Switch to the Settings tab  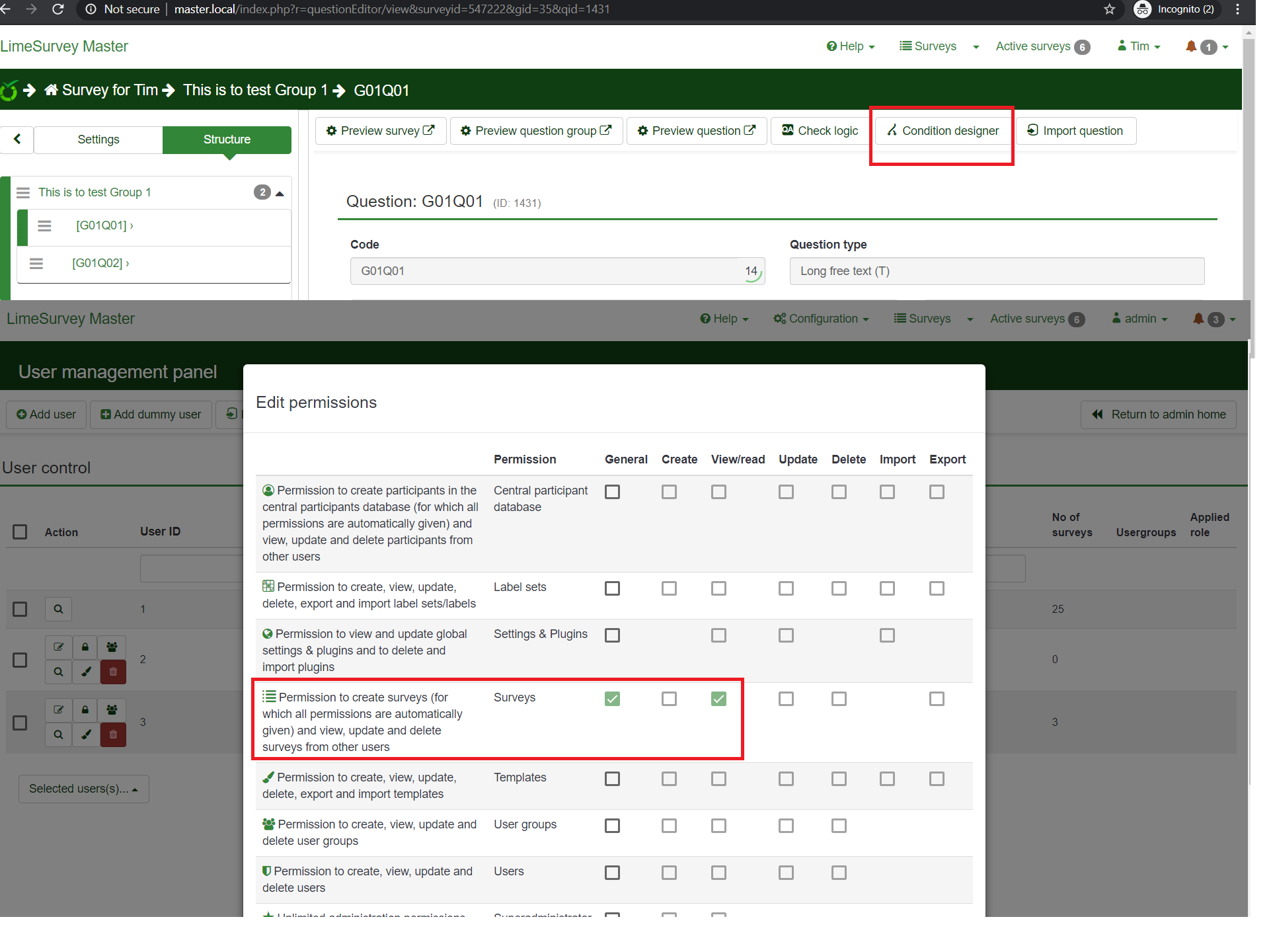[x=98, y=139]
